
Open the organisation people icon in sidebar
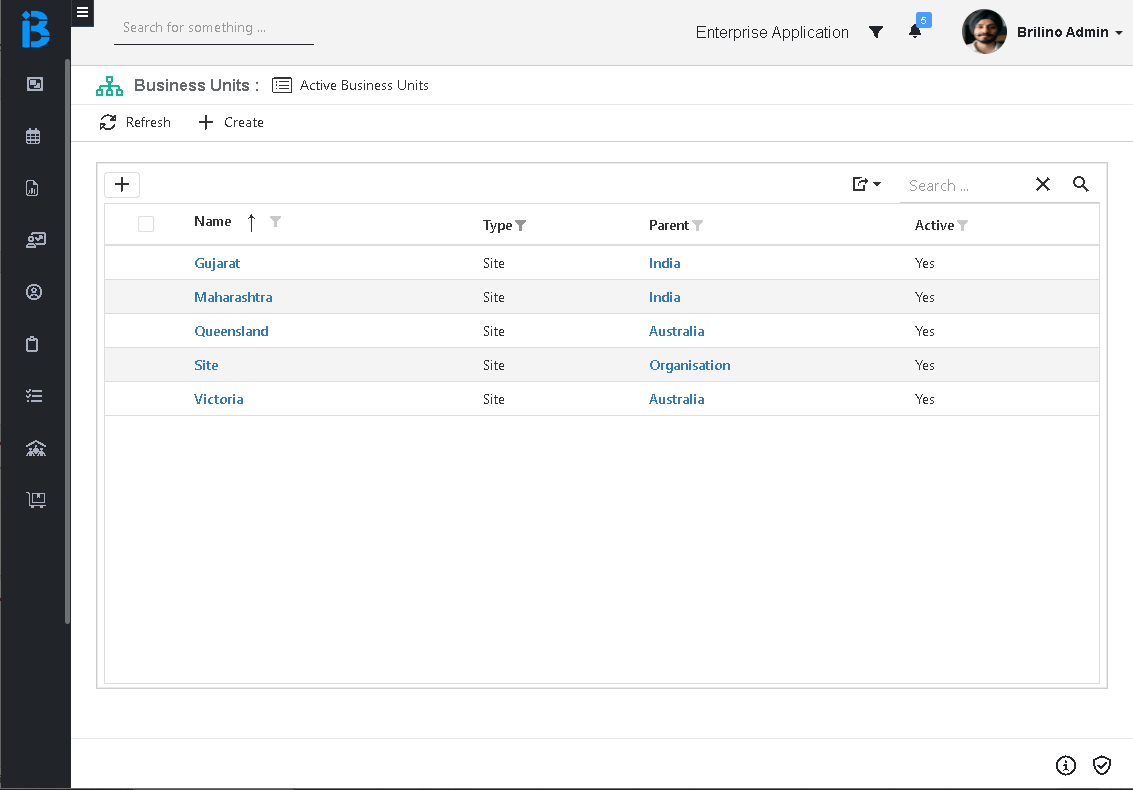tap(35, 448)
